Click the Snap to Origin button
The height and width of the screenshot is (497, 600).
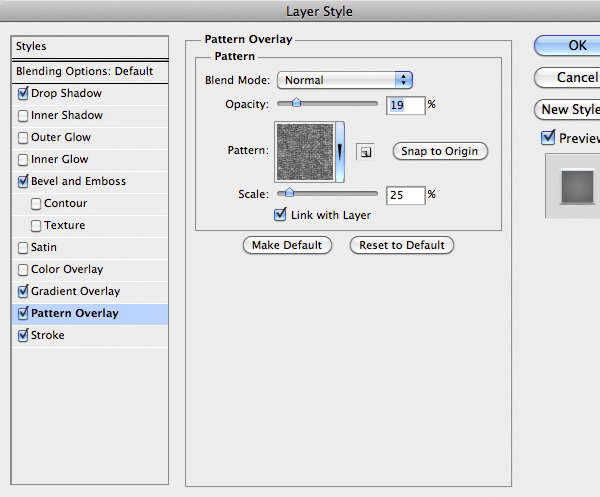pyautogui.click(x=440, y=151)
